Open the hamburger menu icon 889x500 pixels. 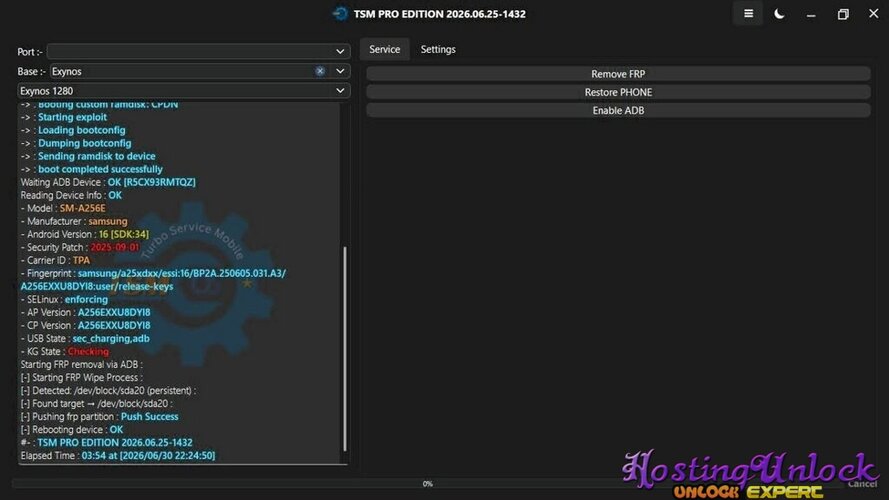(748, 14)
